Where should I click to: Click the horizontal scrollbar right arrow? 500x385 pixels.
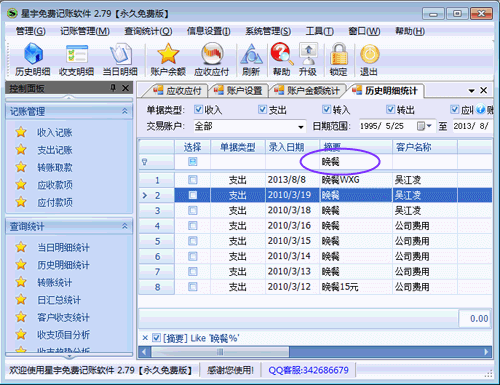(x=486, y=352)
